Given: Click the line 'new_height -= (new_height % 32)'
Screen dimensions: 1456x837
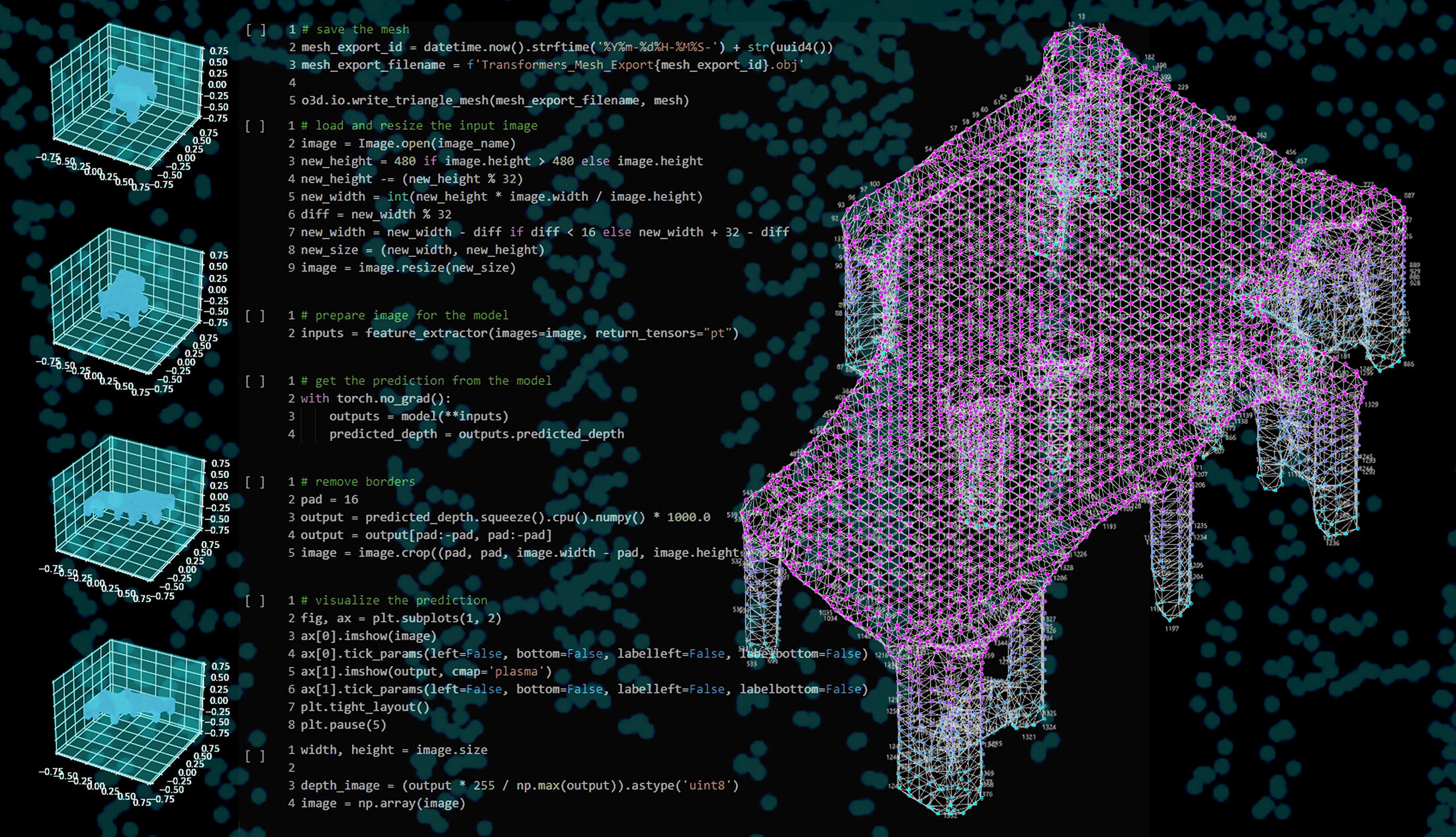Looking at the screenshot, I should 412,179.
